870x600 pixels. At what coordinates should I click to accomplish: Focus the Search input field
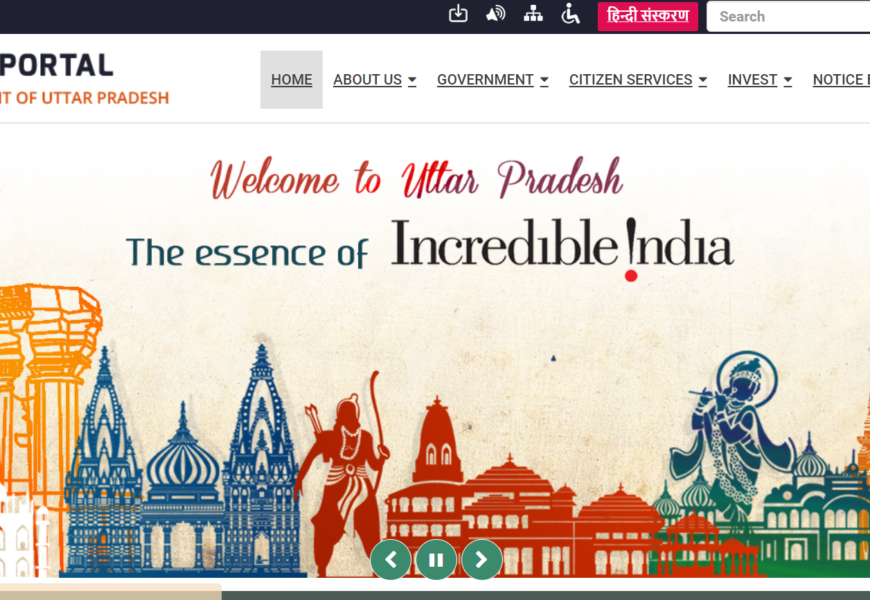tap(788, 17)
